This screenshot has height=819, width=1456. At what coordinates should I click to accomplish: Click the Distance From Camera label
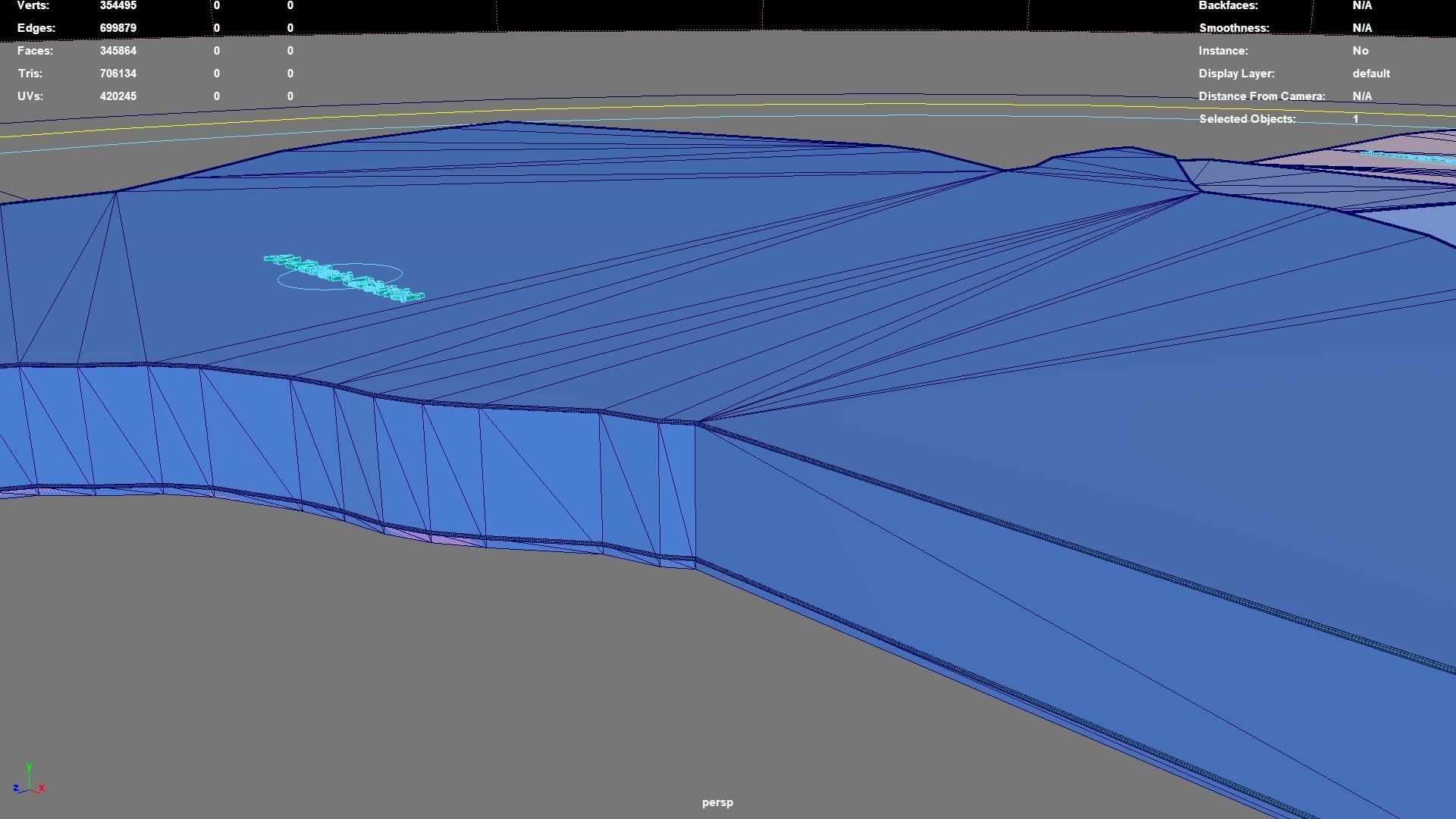(x=1261, y=96)
